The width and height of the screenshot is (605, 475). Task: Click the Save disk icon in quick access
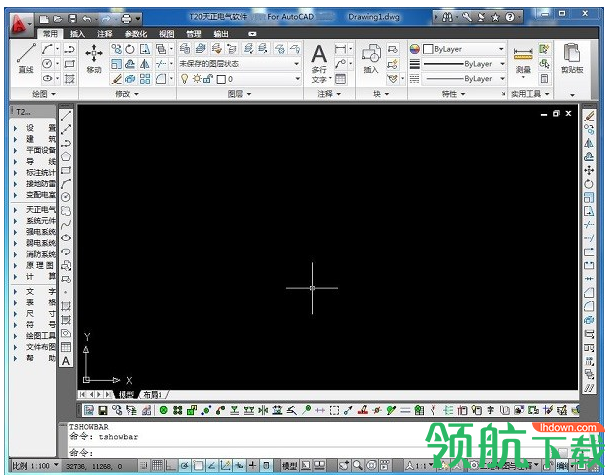[x=72, y=18]
